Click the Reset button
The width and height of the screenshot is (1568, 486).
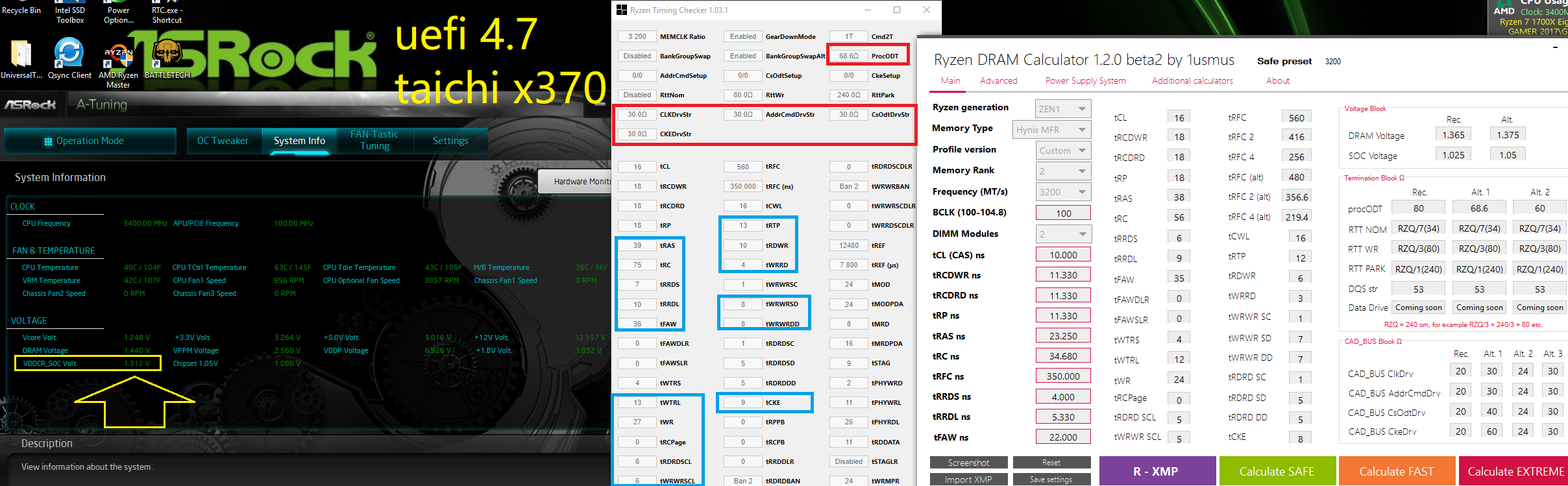[x=1051, y=463]
